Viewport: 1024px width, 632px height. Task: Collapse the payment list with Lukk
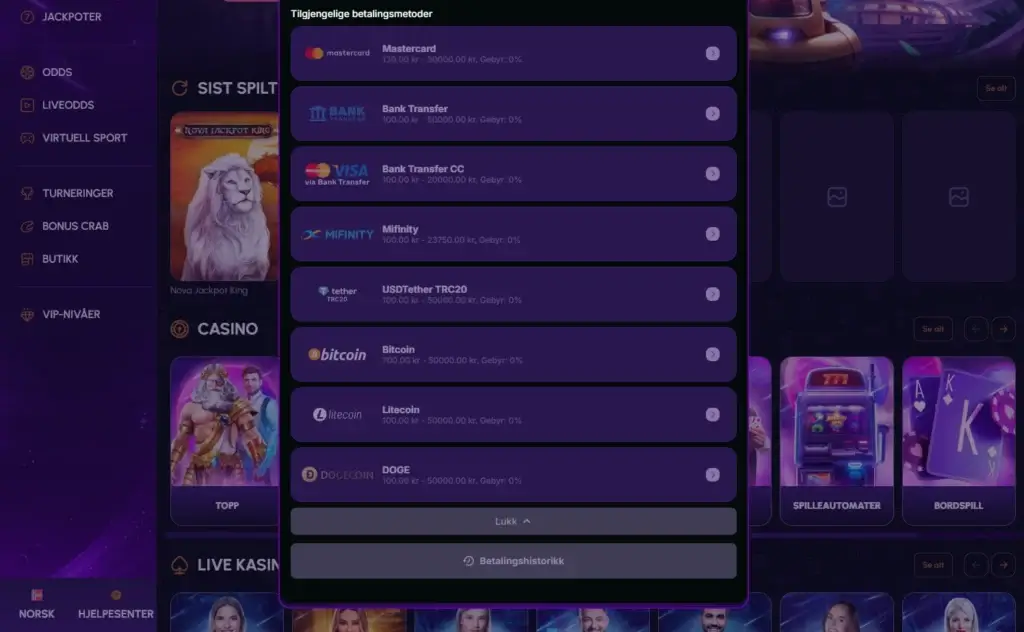click(513, 521)
